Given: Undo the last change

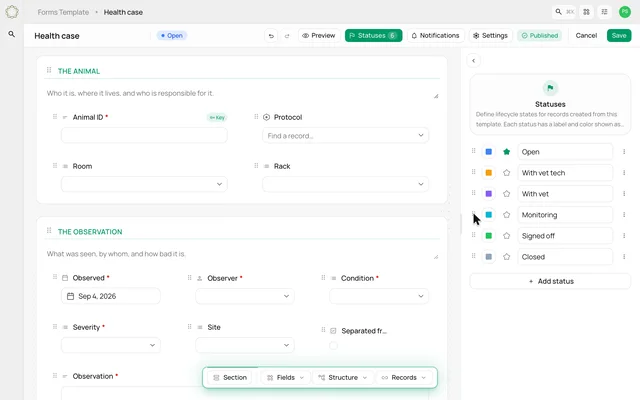Looking at the screenshot, I should [271, 36].
